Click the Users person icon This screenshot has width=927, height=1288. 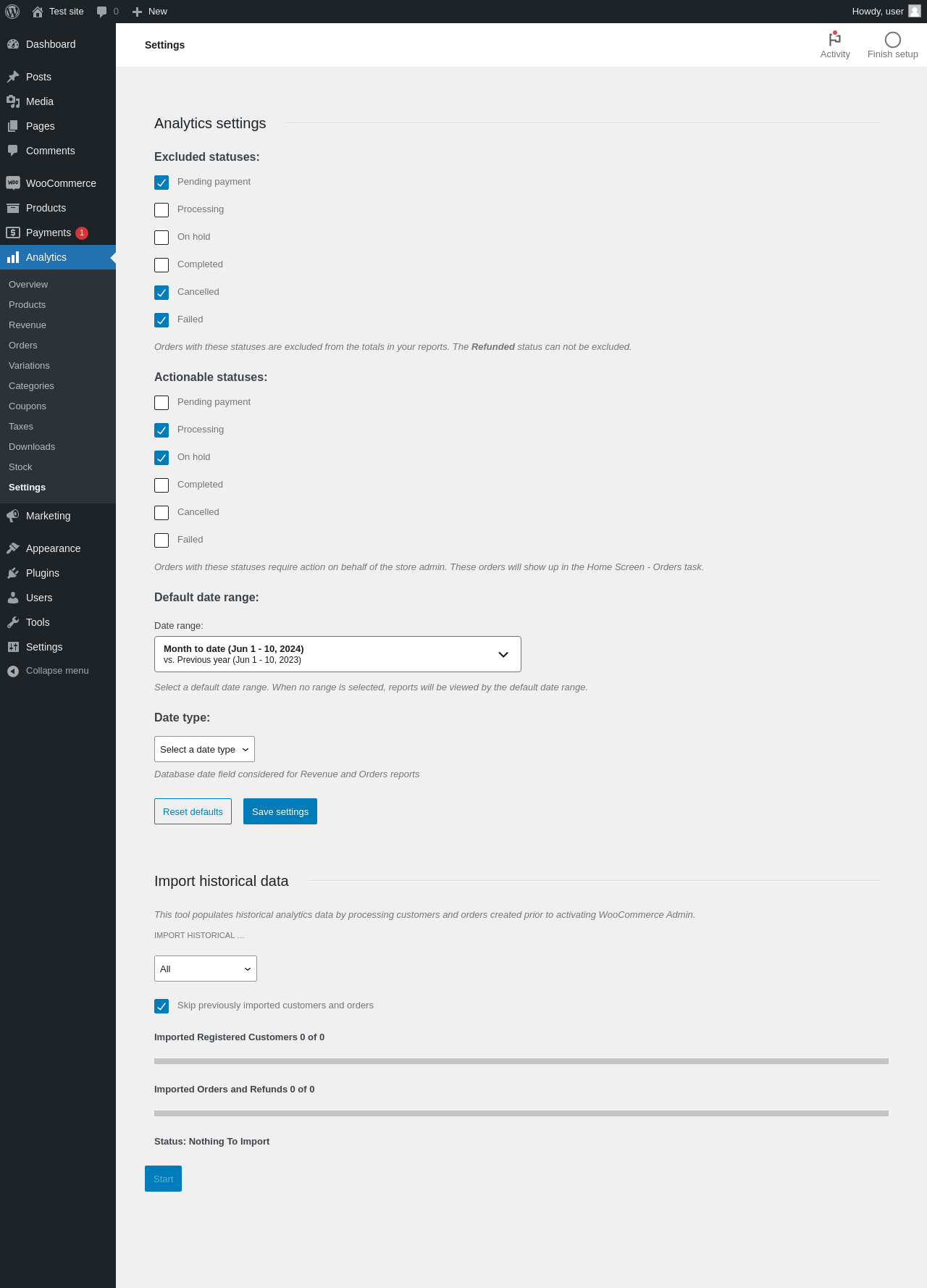13,598
